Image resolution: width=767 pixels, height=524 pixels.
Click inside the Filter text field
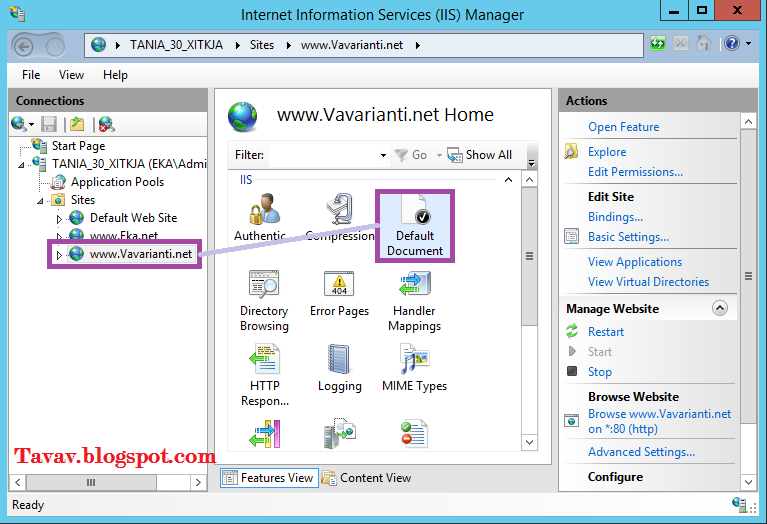[323, 156]
